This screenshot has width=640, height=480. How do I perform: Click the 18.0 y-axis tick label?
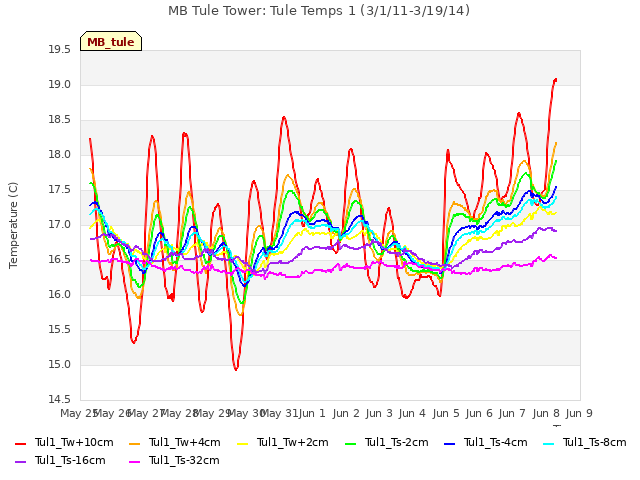(x=60, y=155)
